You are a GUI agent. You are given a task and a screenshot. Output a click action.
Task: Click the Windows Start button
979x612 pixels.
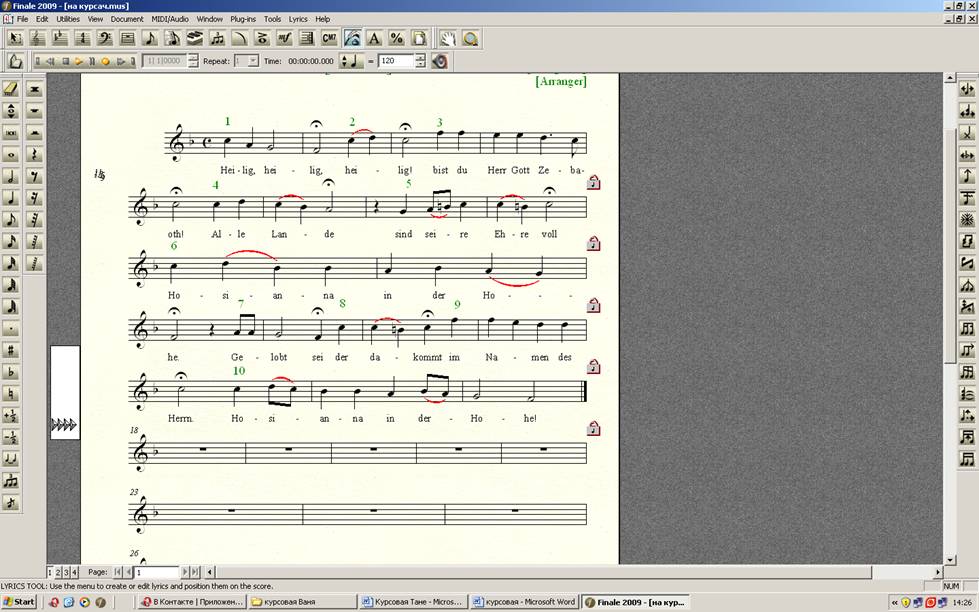pos(19,602)
